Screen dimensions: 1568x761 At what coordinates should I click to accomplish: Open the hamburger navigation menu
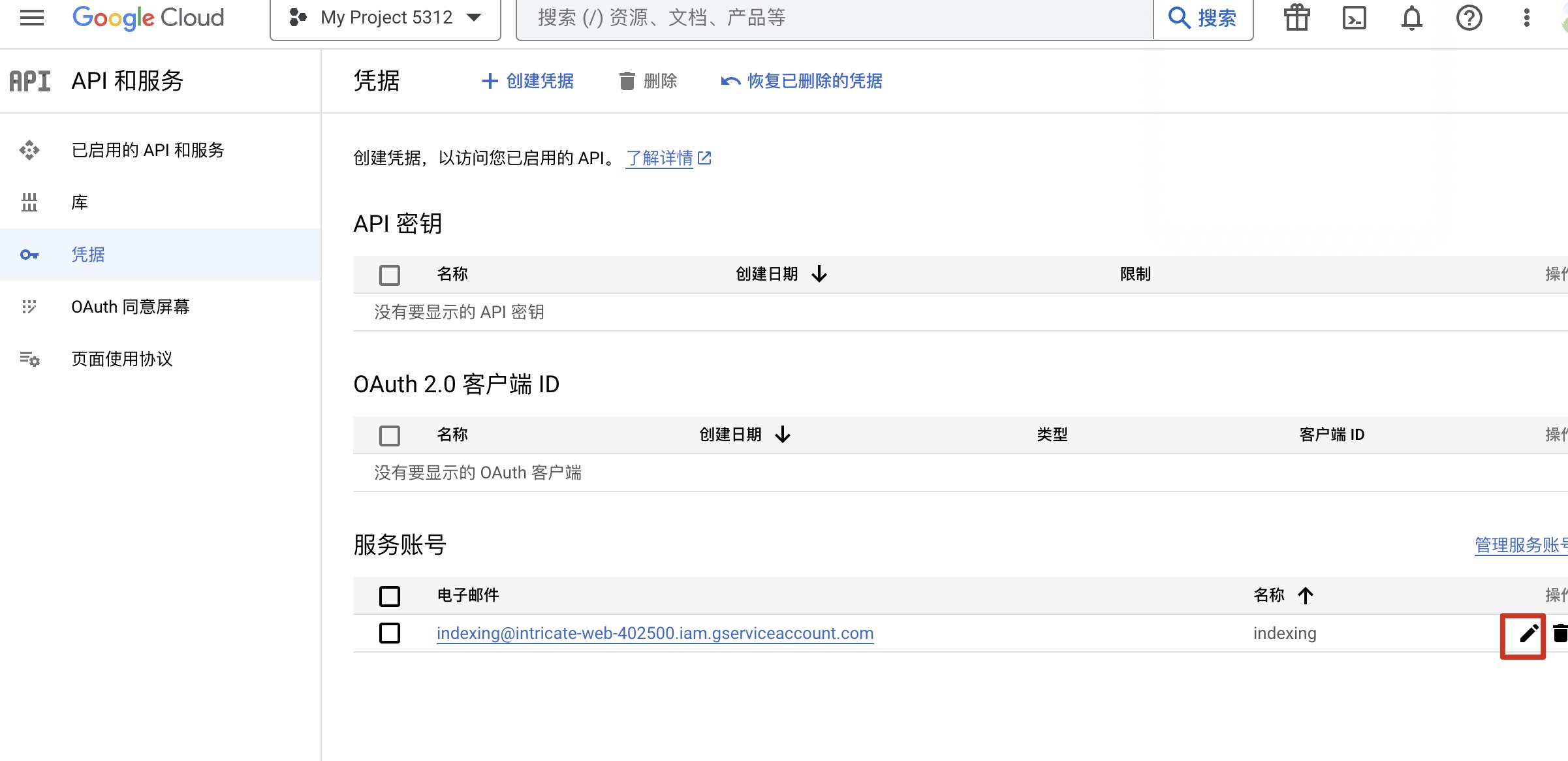click(x=31, y=18)
